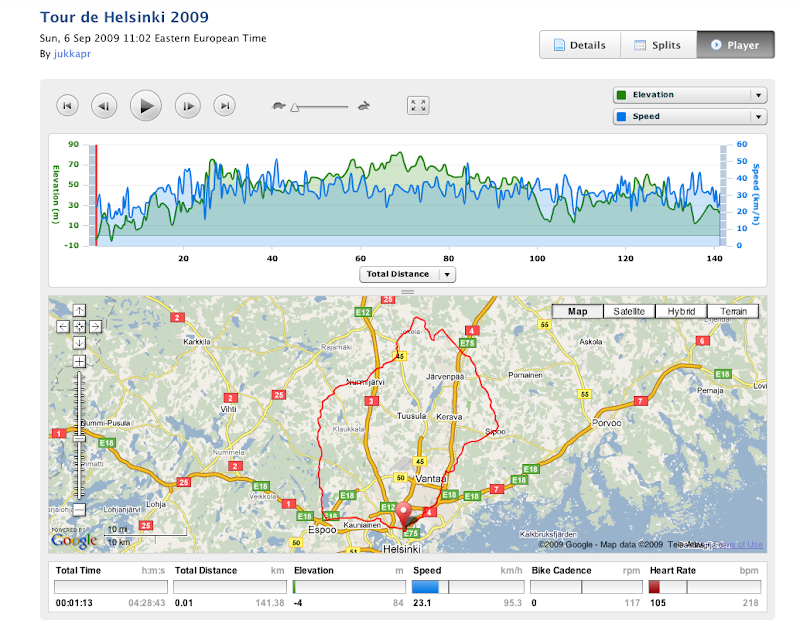Switch to the Details tab
Image resolution: width=800 pixels, height=641 pixels.
pyautogui.click(x=580, y=45)
